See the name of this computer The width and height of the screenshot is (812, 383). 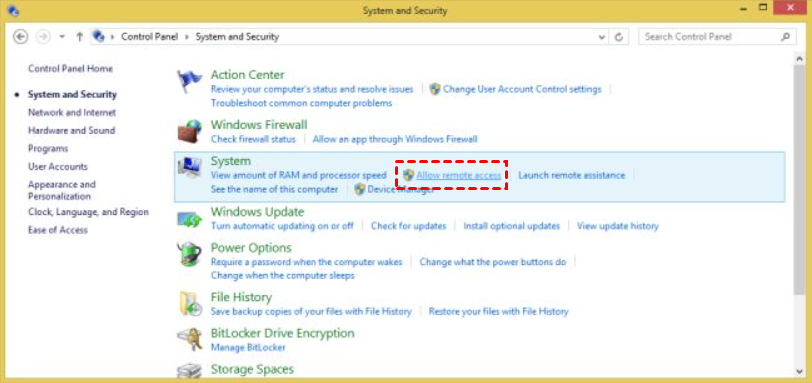pos(274,189)
